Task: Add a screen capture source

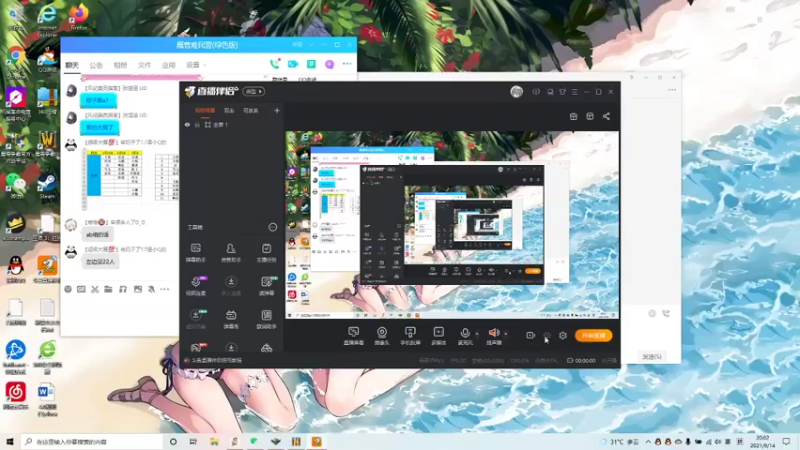Action: tap(354, 336)
